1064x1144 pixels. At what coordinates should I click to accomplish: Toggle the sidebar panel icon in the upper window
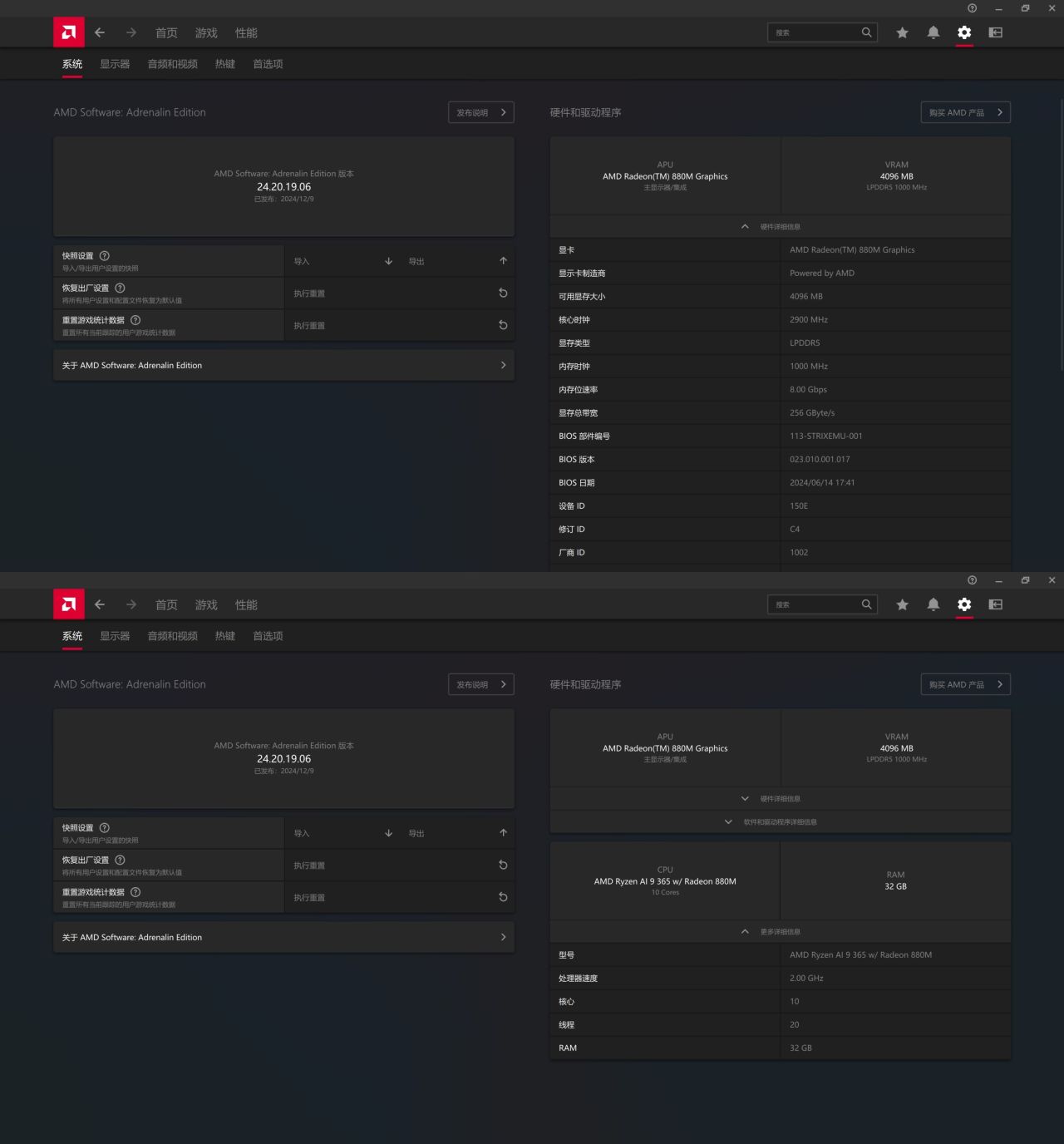(996, 32)
